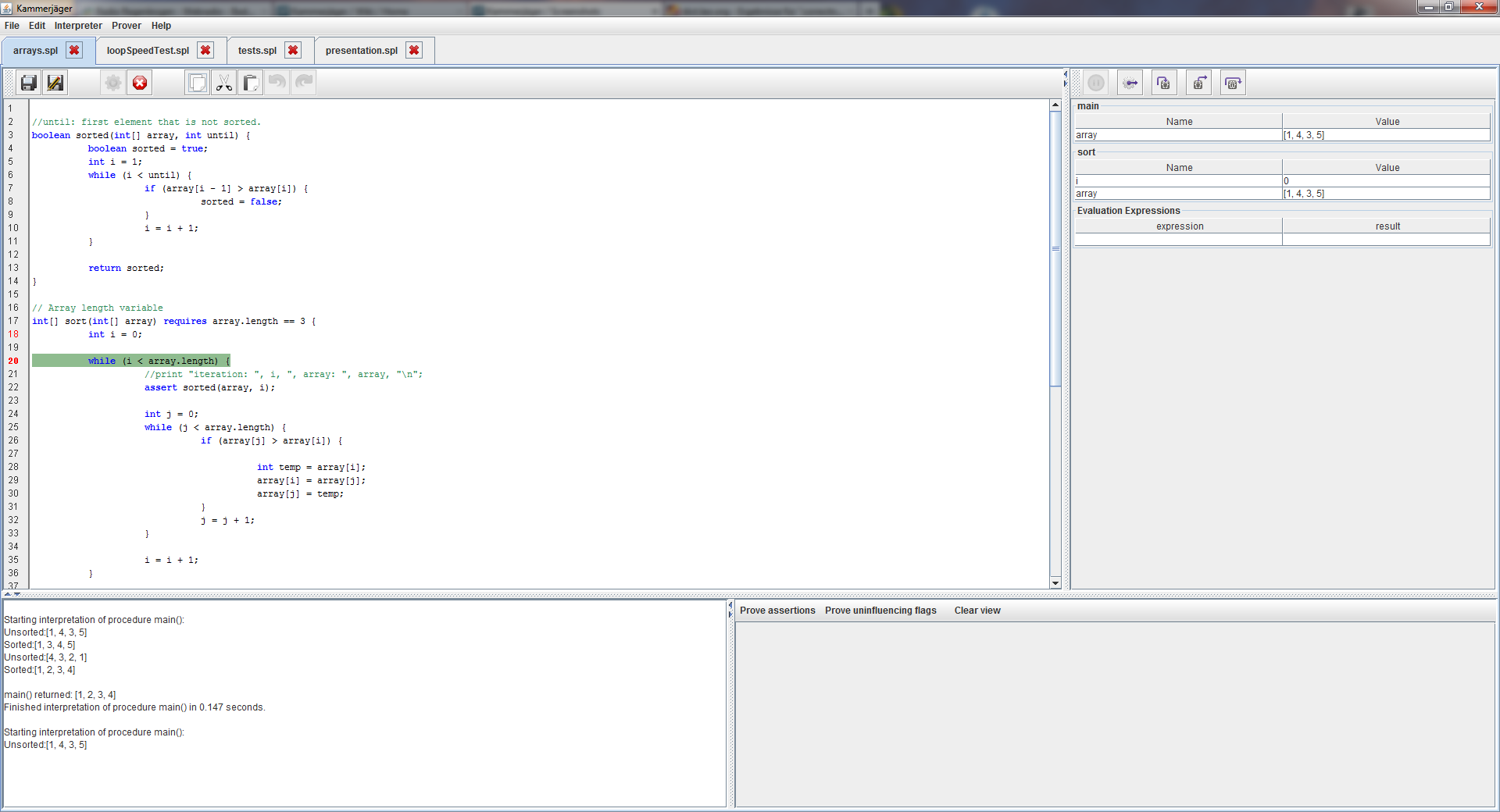Click the Step Over debugger icon
1500x812 pixels.
click(1233, 83)
